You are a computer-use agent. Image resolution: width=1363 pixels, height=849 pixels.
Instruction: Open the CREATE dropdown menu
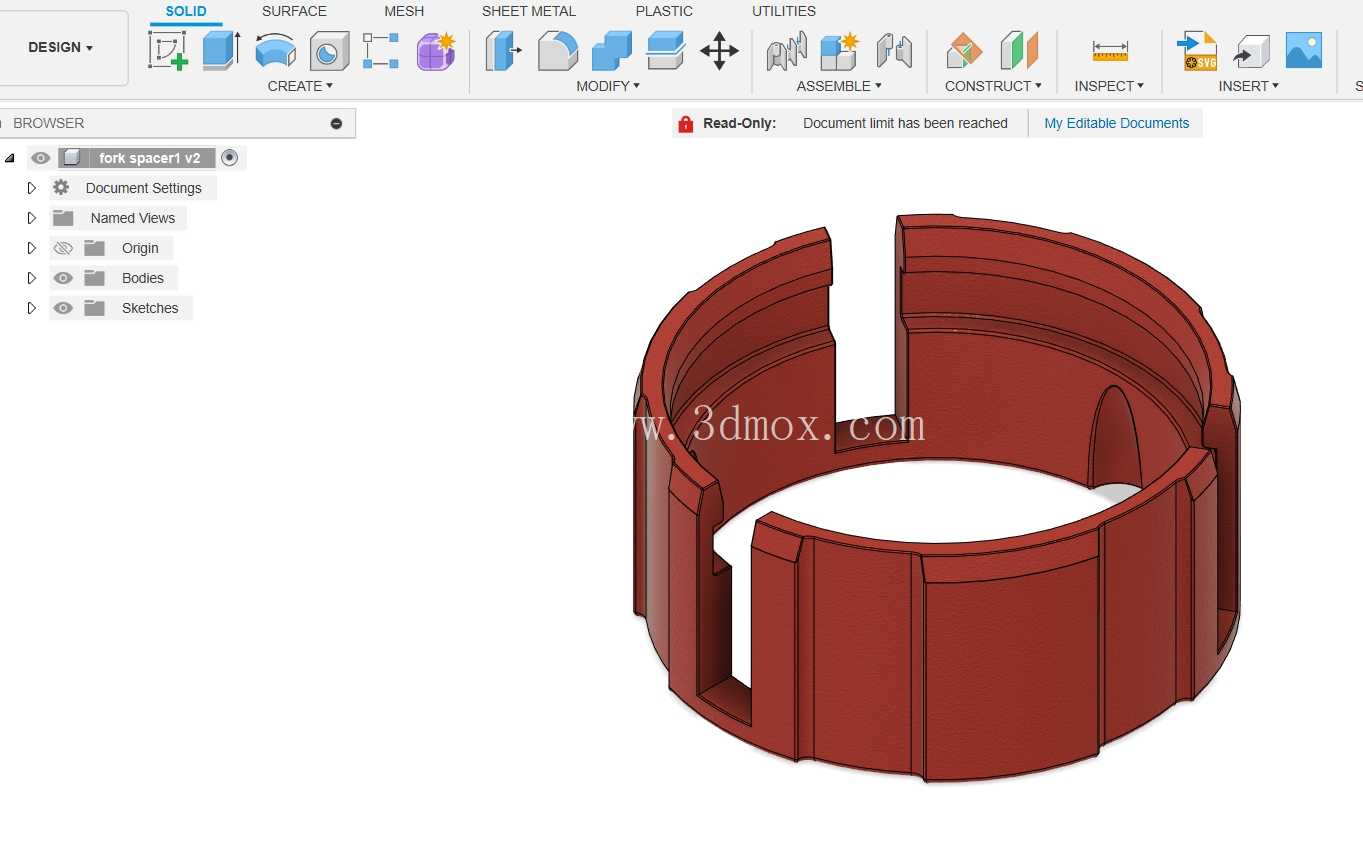[x=300, y=86]
